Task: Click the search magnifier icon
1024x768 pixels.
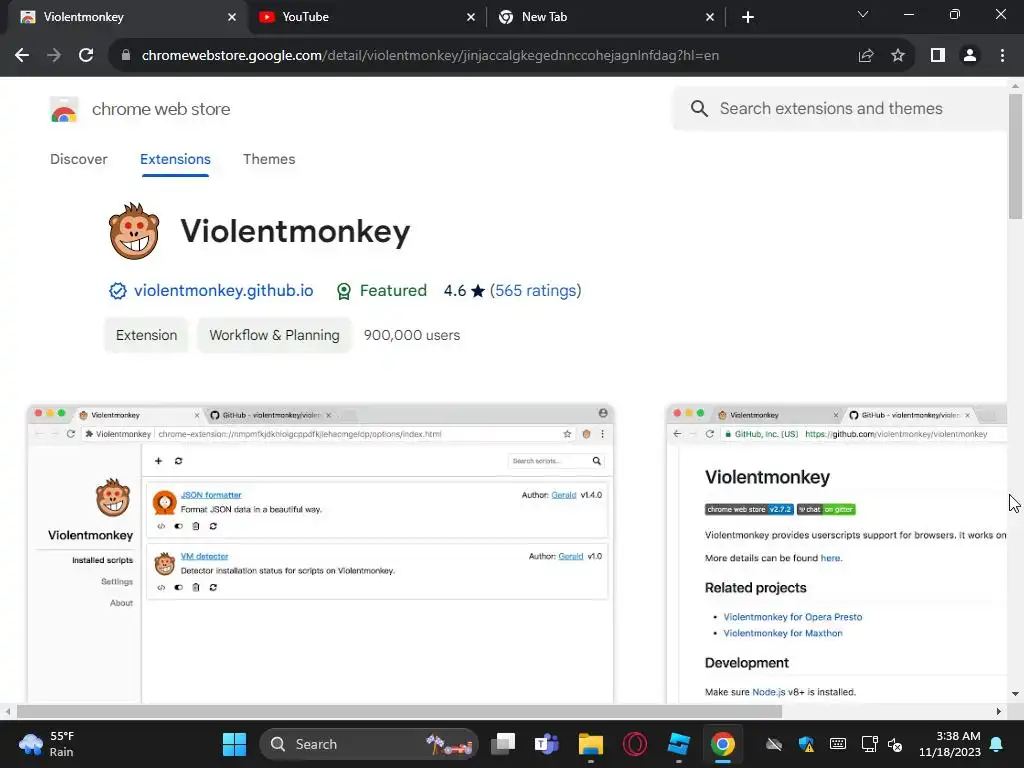Action: (x=699, y=108)
